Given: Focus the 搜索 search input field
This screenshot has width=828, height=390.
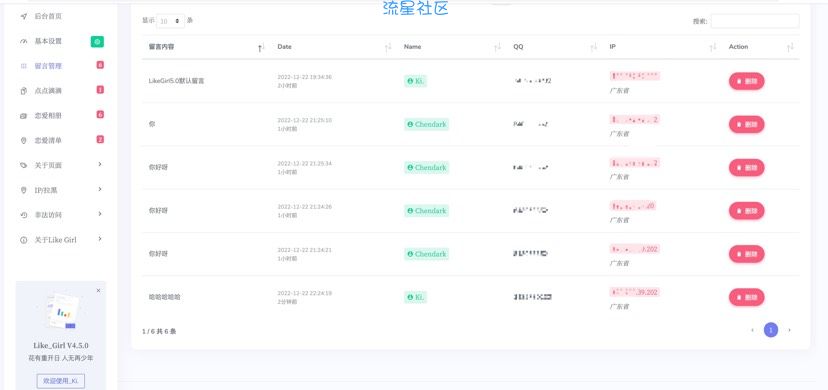Looking at the screenshot, I should [755, 21].
